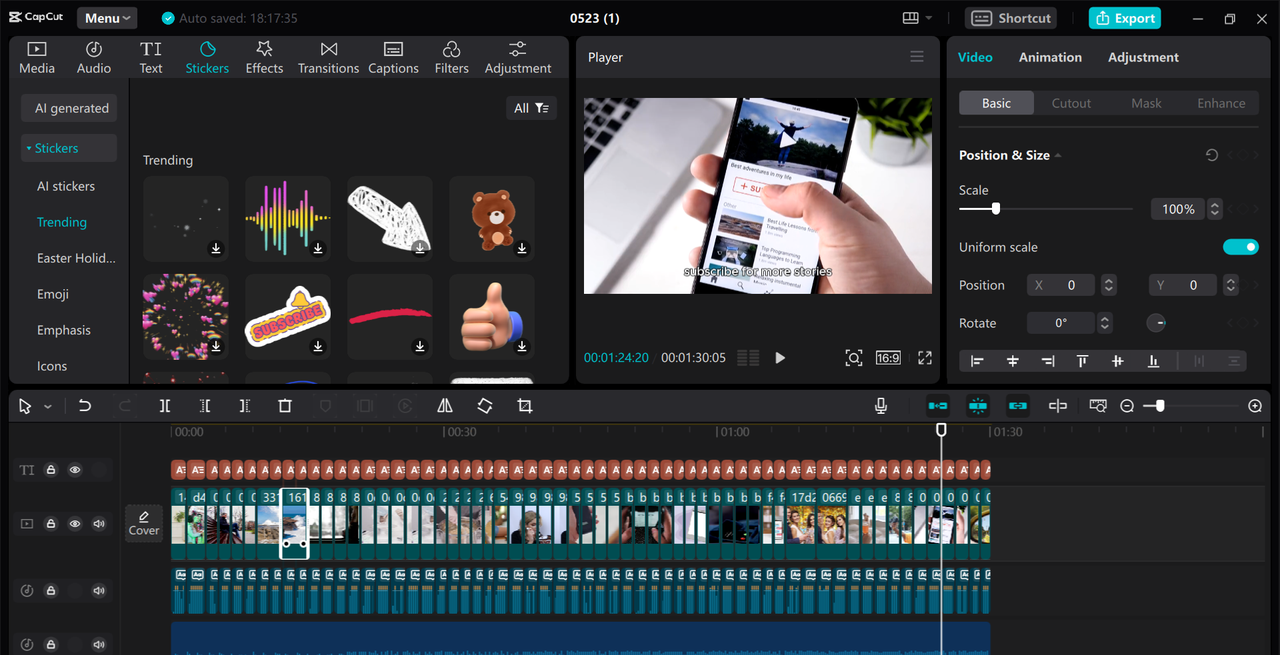Open the Shortcut panel
This screenshot has width=1280, height=655.
point(1012,18)
